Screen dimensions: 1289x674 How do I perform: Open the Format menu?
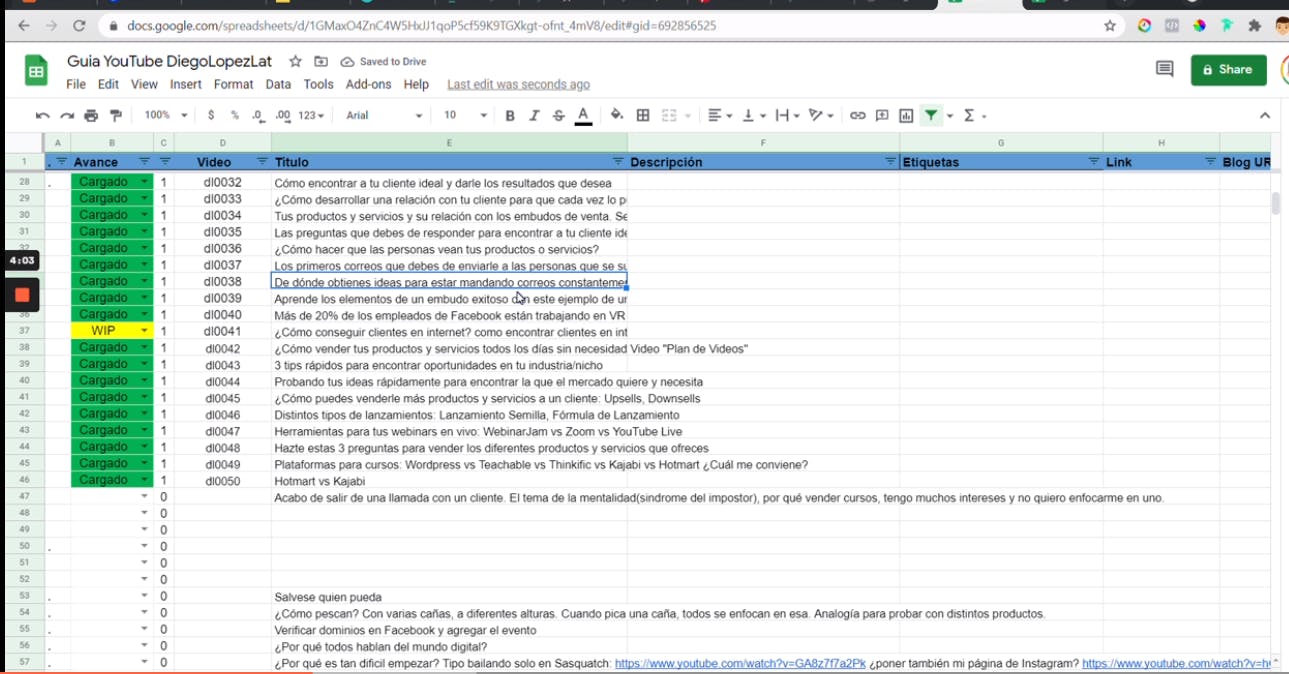coord(233,85)
